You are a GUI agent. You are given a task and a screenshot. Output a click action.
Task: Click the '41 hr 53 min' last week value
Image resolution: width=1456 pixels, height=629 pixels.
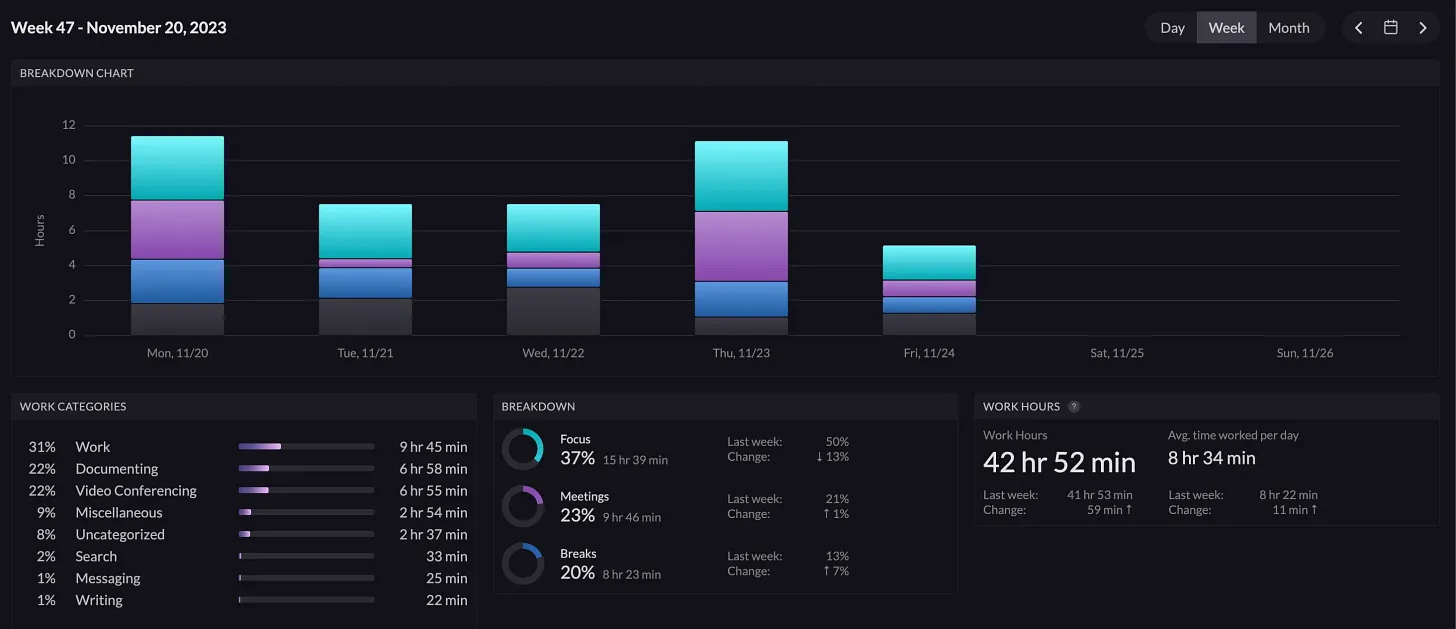pyautogui.click(x=1100, y=495)
